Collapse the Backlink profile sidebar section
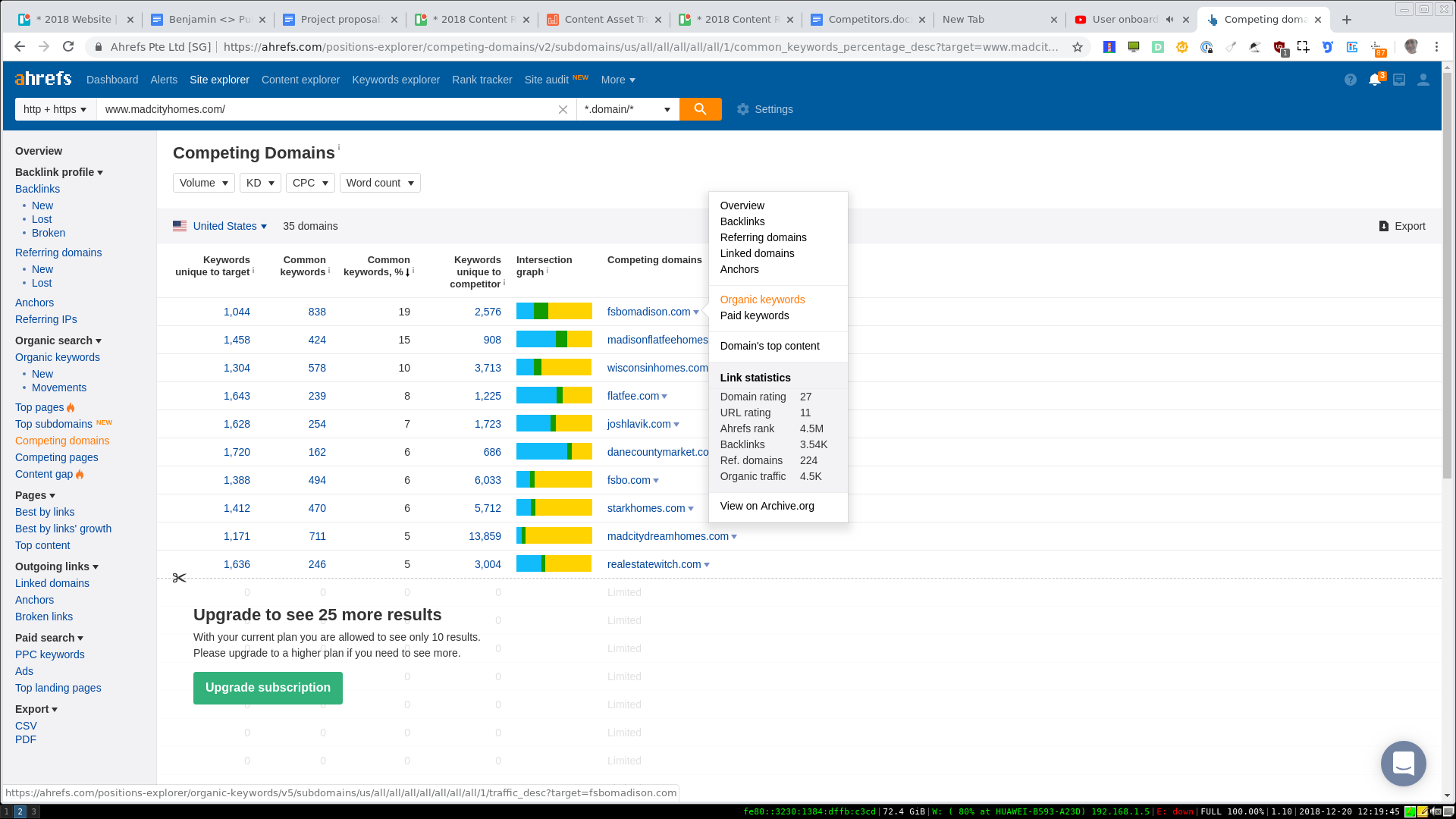Image resolution: width=1456 pixels, height=819 pixels. click(x=59, y=172)
